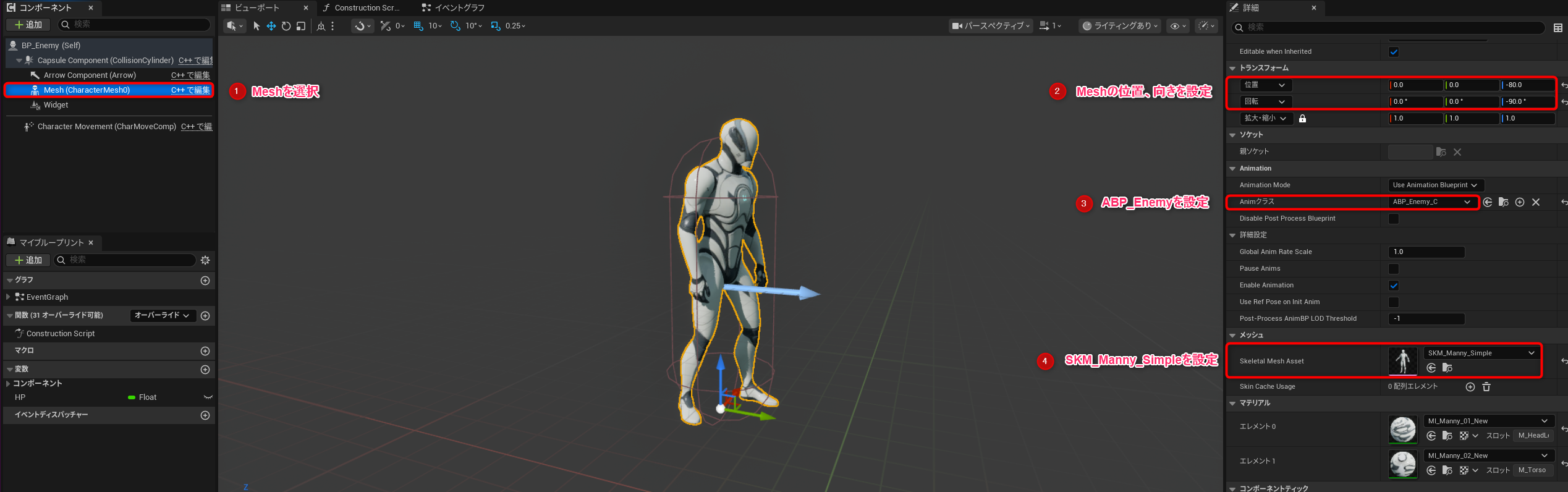Open the Perspective view mode button
The image size is (1568, 492).
990,26
